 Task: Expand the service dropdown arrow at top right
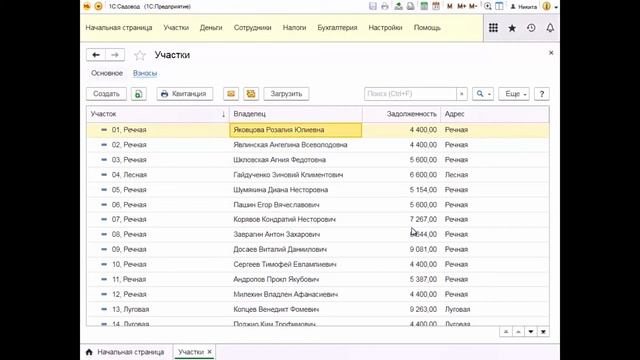coord(556,7)
